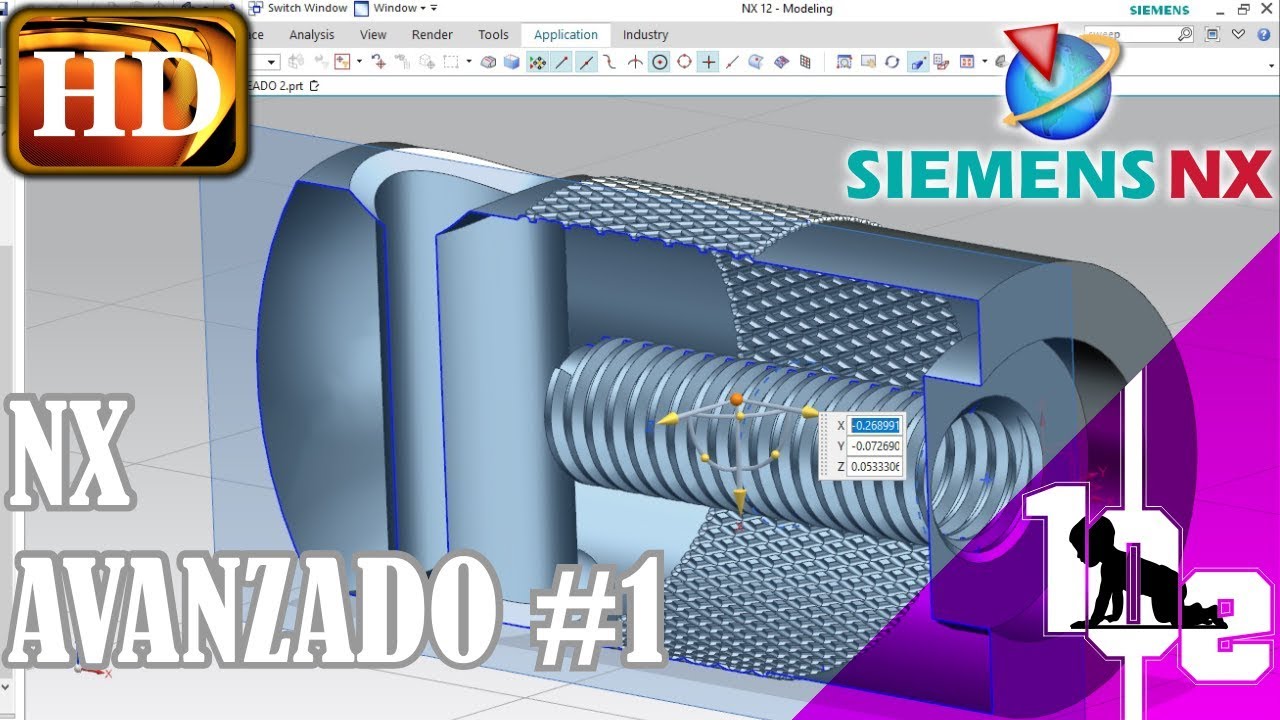Click the orange sphere handle on the triad
Screen dimensions: 1280x720
(x=736, y=399)
